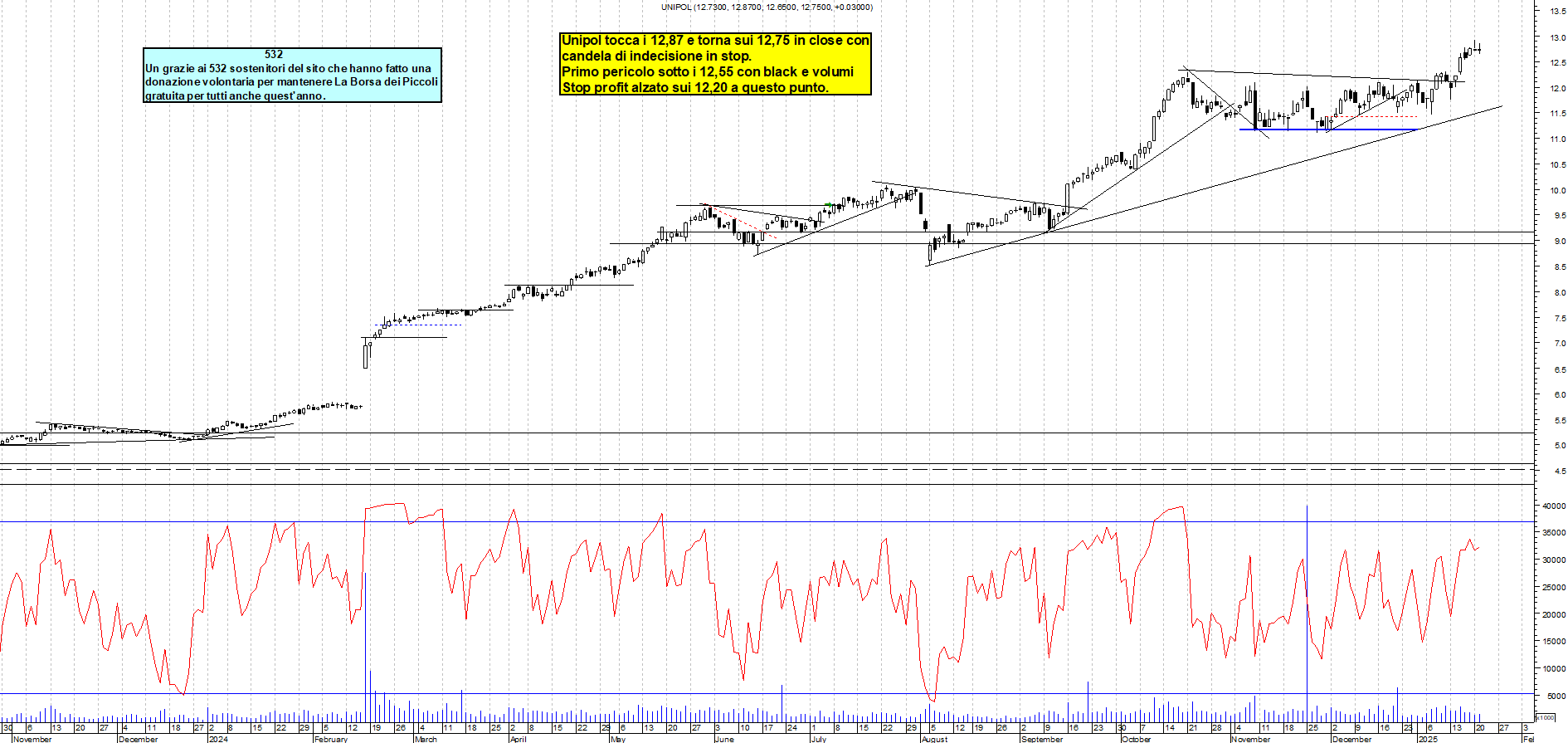This screenshot has height=743, width=1568.
Task: Click the 'May' month label
Action: 618,739
